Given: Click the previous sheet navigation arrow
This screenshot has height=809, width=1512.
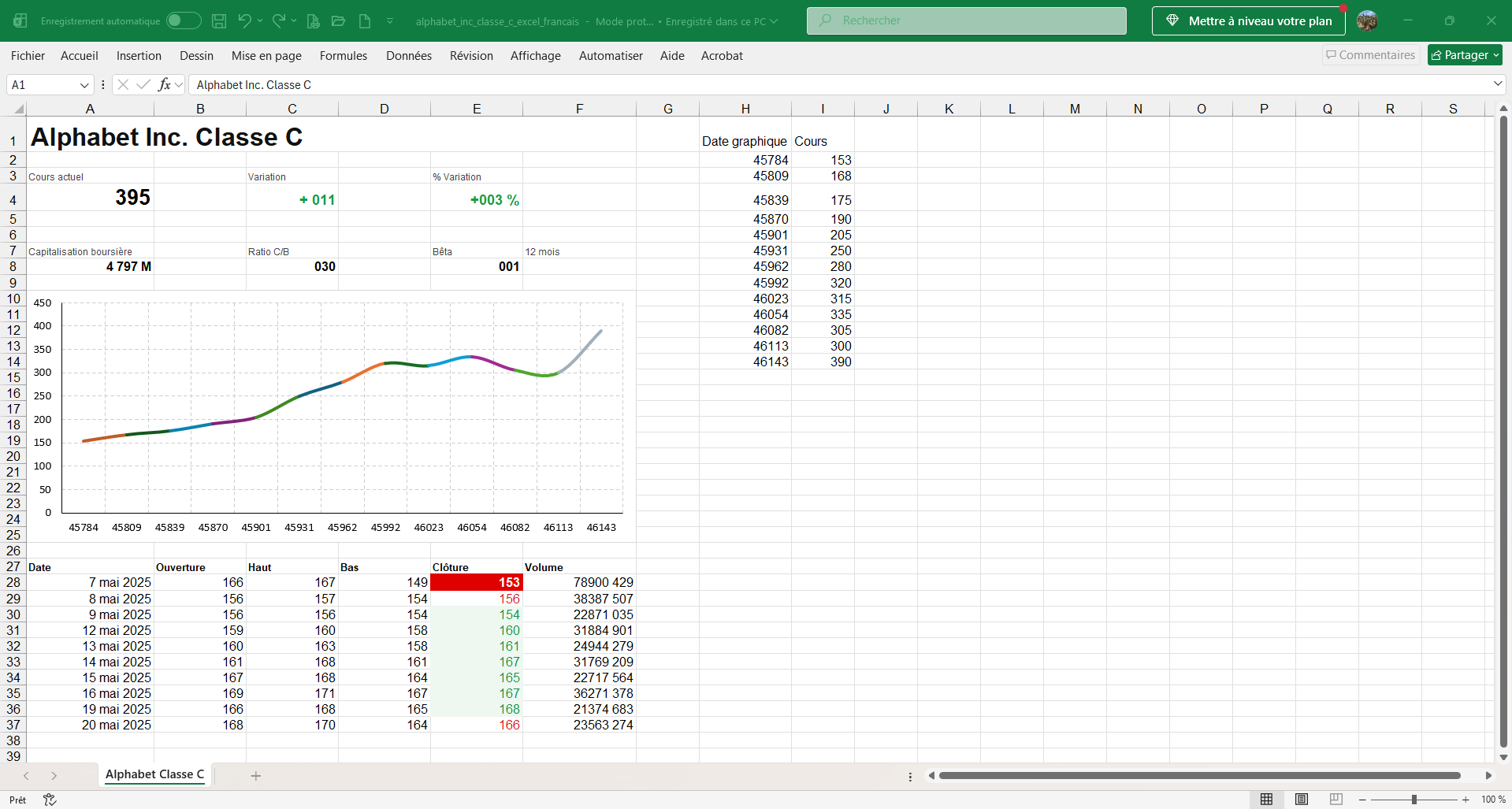Looking at the screenshot, I should click(x=26, y=776).
